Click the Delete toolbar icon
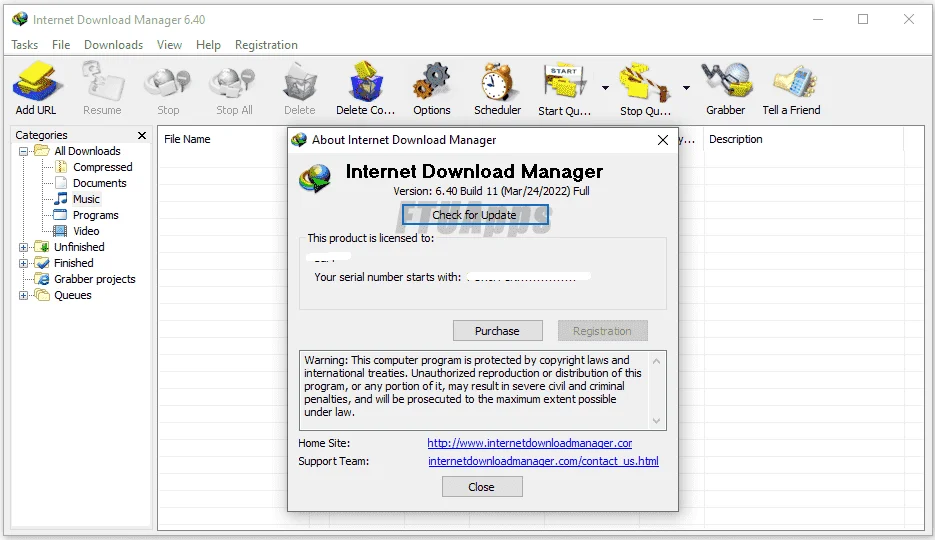This screenshot has height=540, width=935. [x=299, y=82]
